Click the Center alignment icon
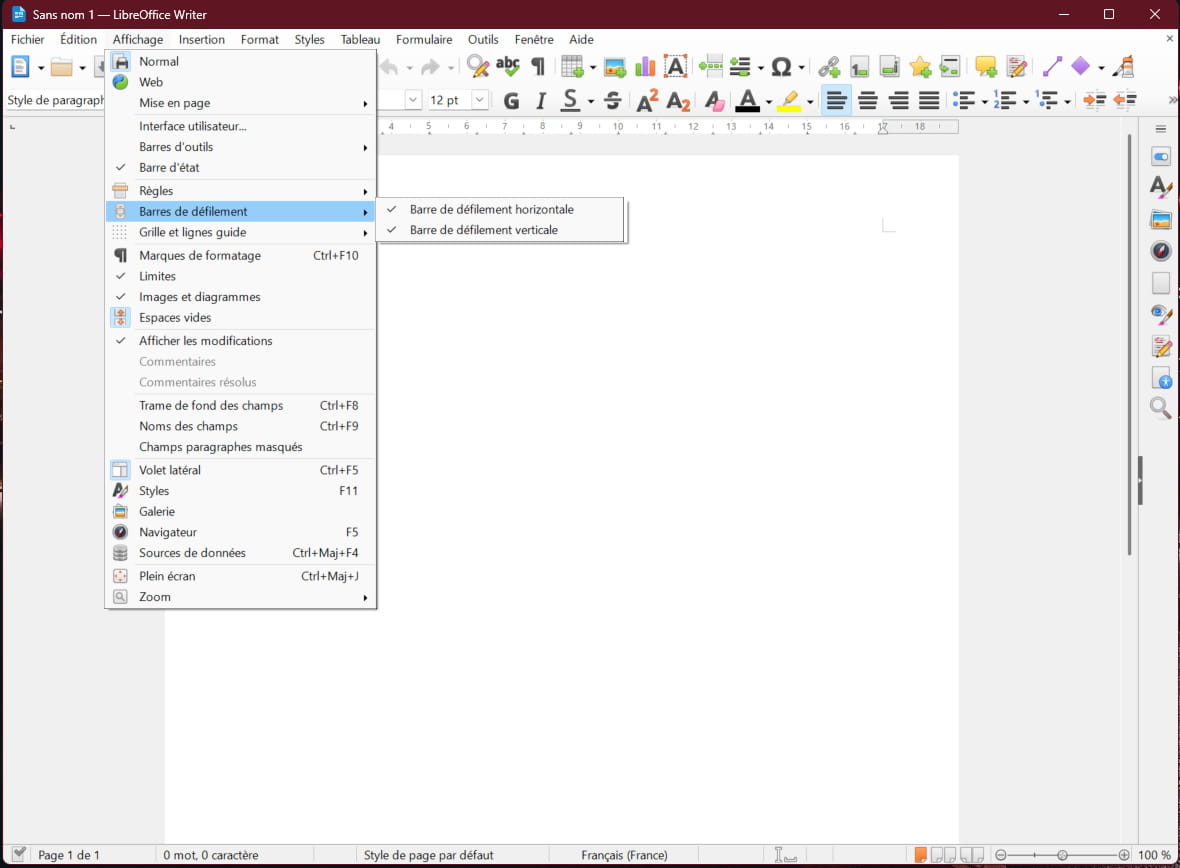This screenshot has width=1180, height=868. click(x=868, y=100)
